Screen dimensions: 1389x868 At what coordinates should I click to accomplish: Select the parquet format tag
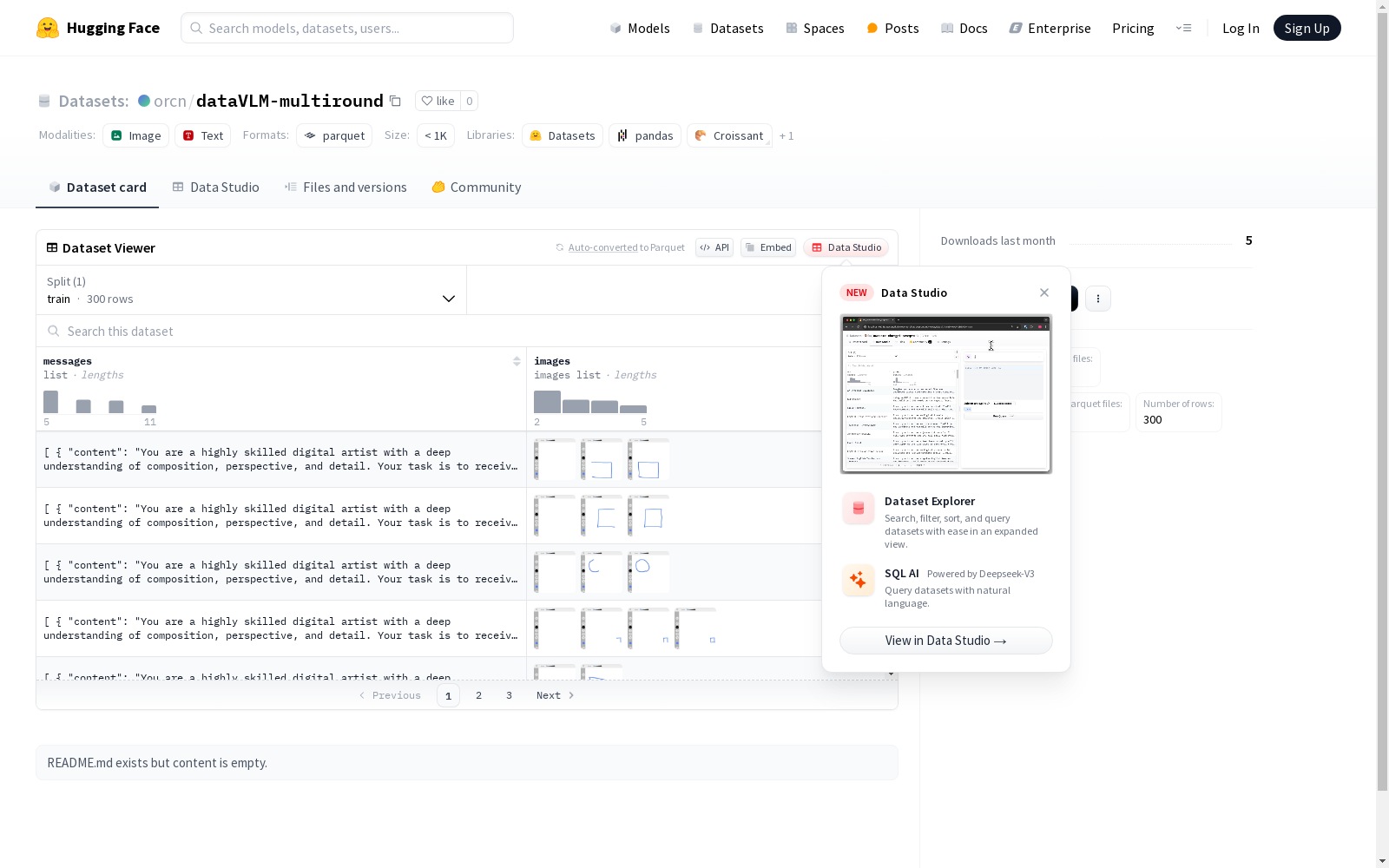[x=334, y=135]
